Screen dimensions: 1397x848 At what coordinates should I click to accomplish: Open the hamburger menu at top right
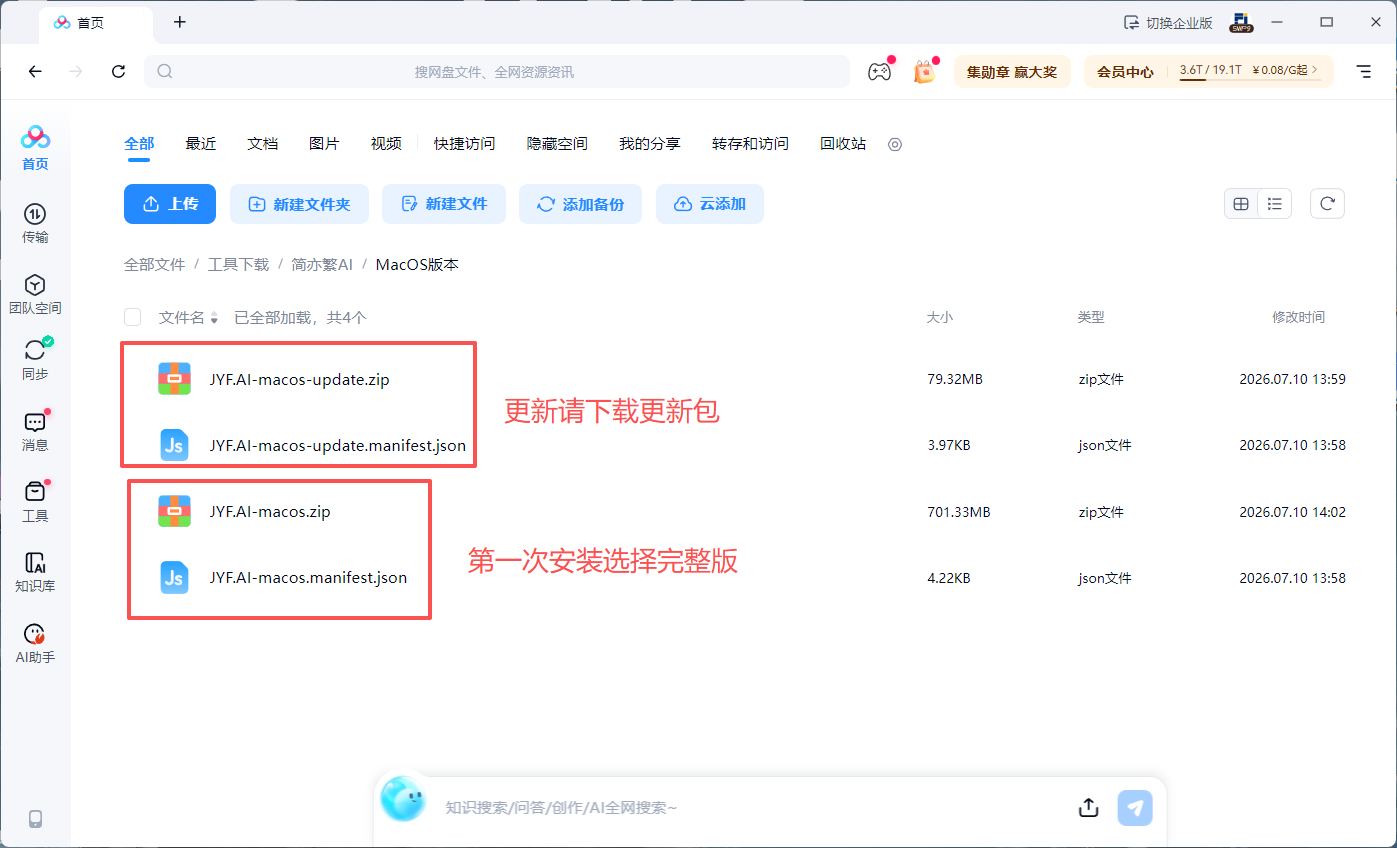[x=1363, y=71]
